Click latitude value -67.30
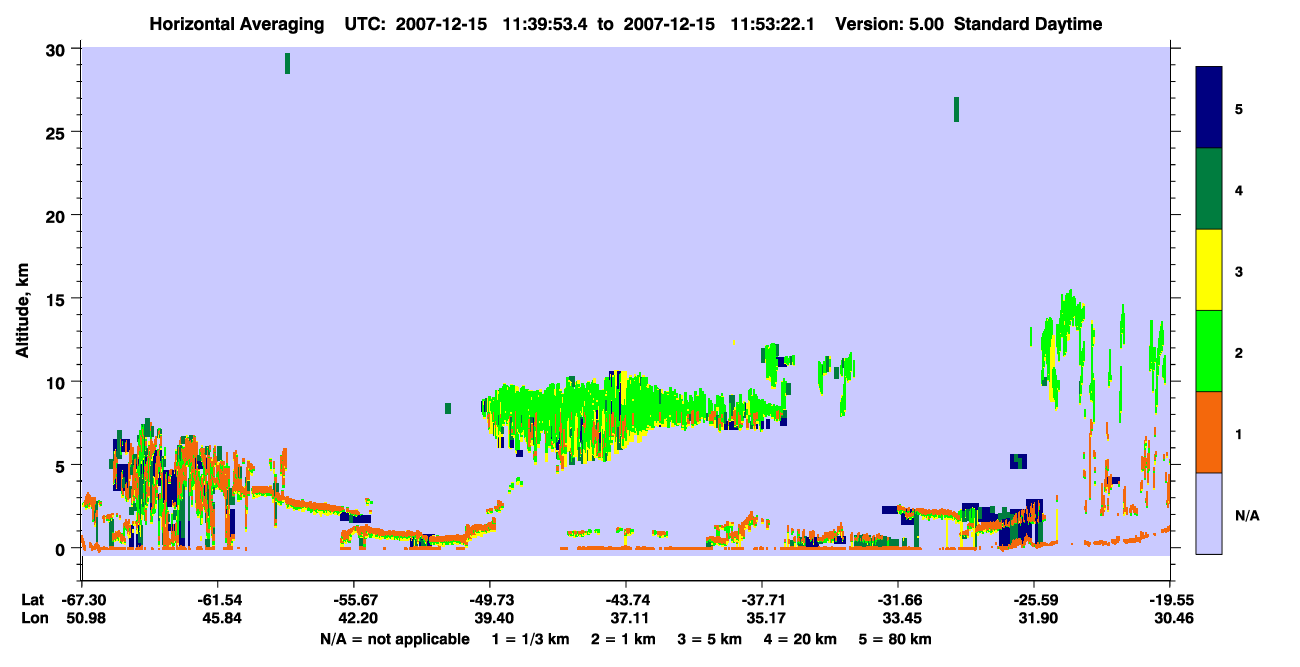1300x667 pixels. click(x=82, y=600)
